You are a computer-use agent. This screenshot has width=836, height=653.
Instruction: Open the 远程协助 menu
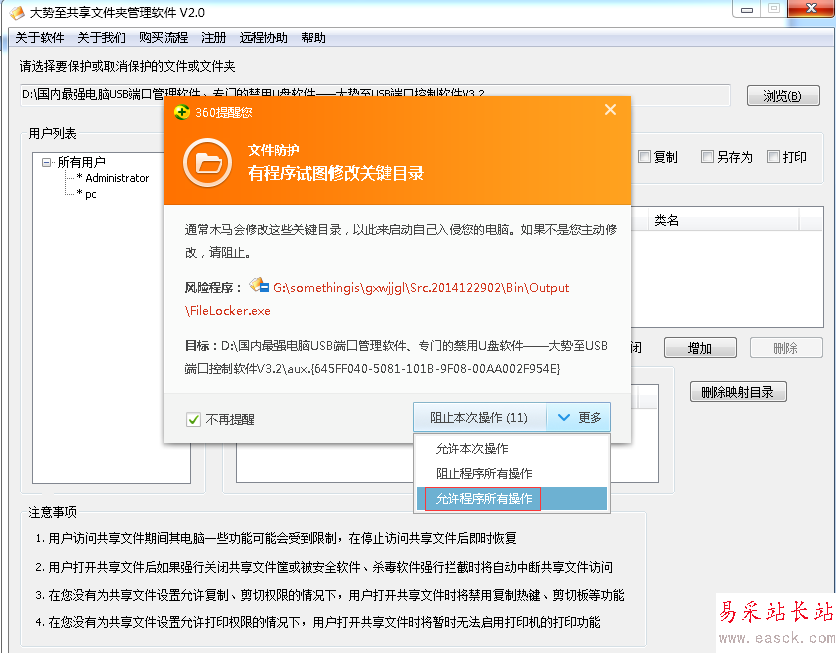(x=263, y=38)
